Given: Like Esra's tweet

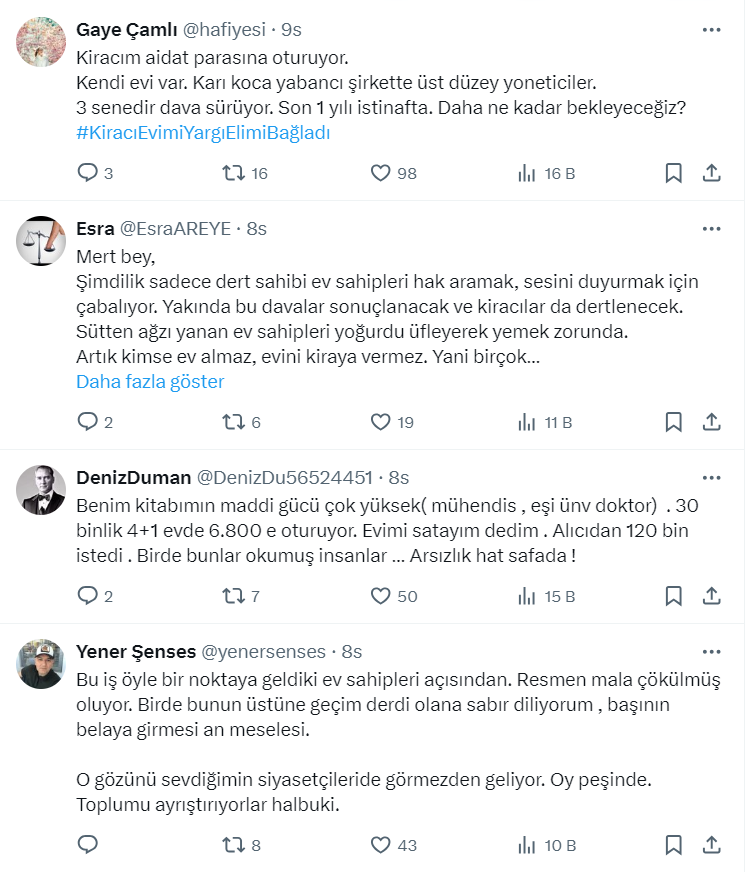Looking at the screenshot, I should [380, 422].
